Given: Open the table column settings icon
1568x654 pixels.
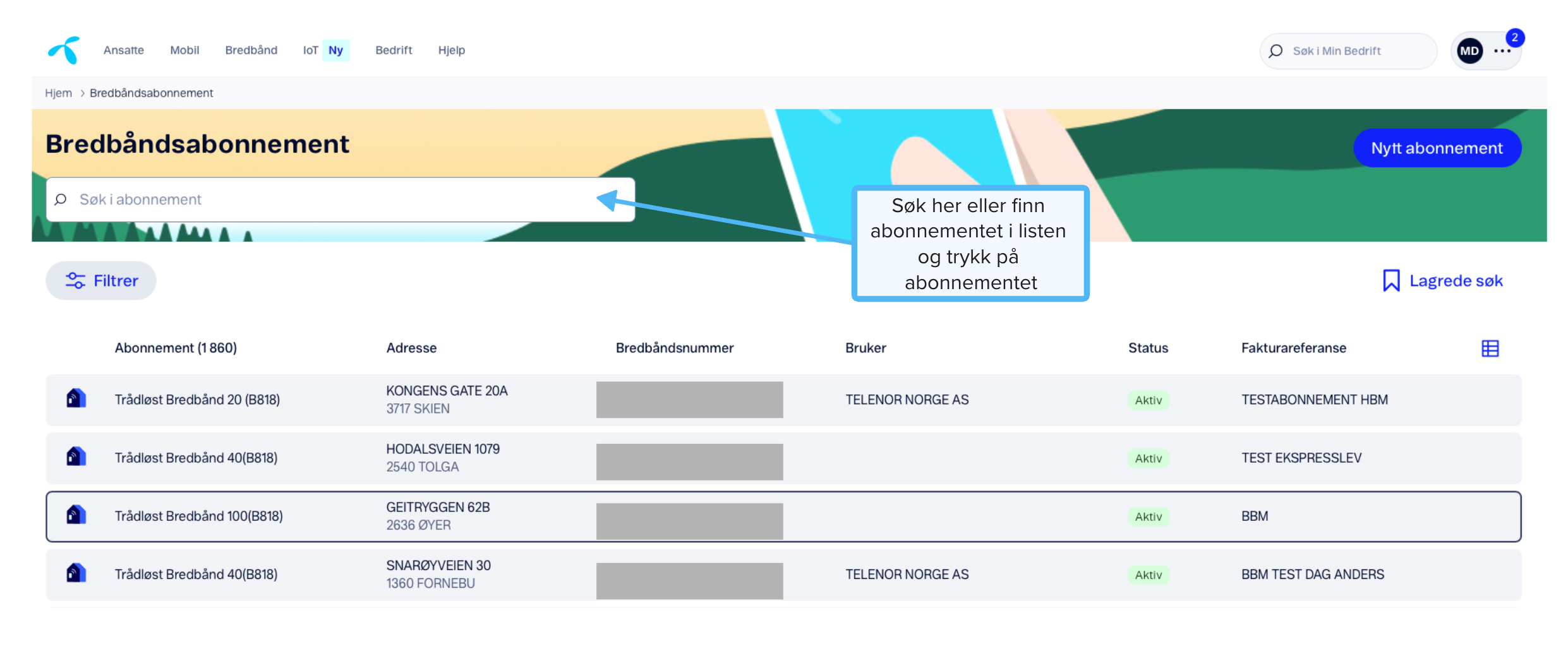Looking at the screenshot, I should coord(1490,348).
